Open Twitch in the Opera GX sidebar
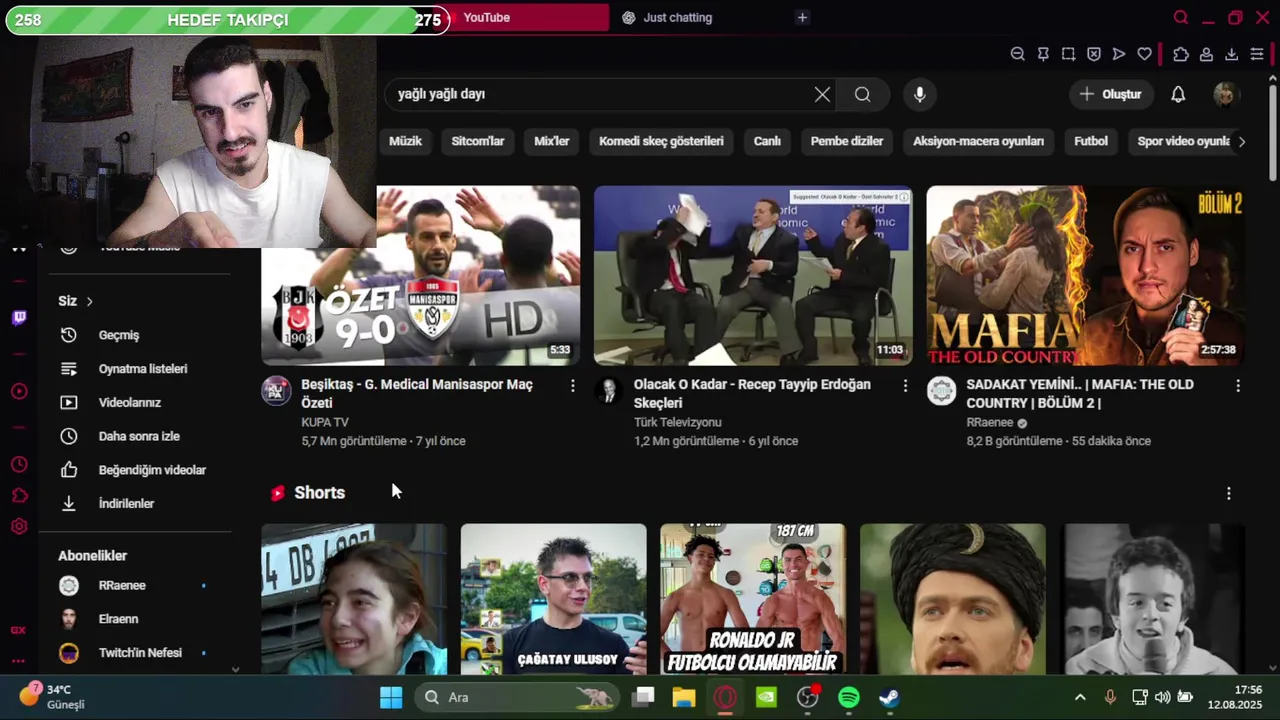The image size is (1280, 720). (19, 318)
